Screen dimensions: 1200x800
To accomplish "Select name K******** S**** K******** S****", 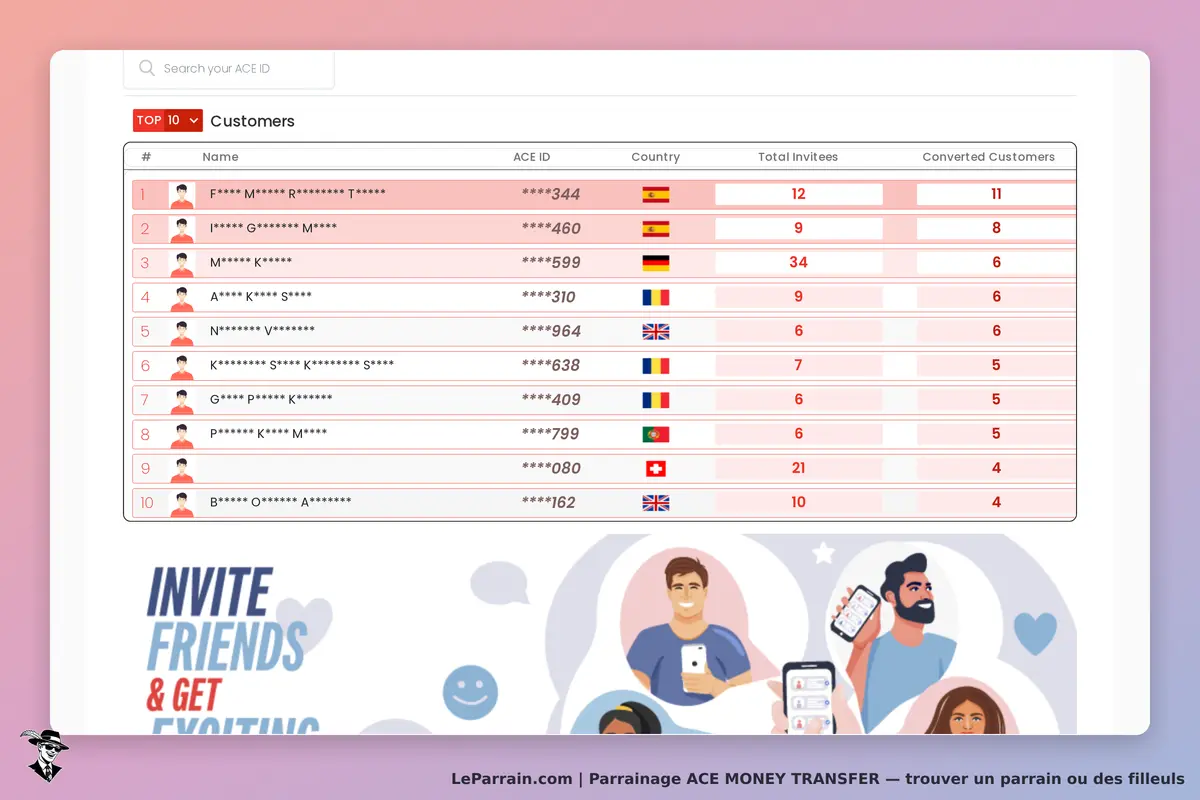I will point(302,364).
